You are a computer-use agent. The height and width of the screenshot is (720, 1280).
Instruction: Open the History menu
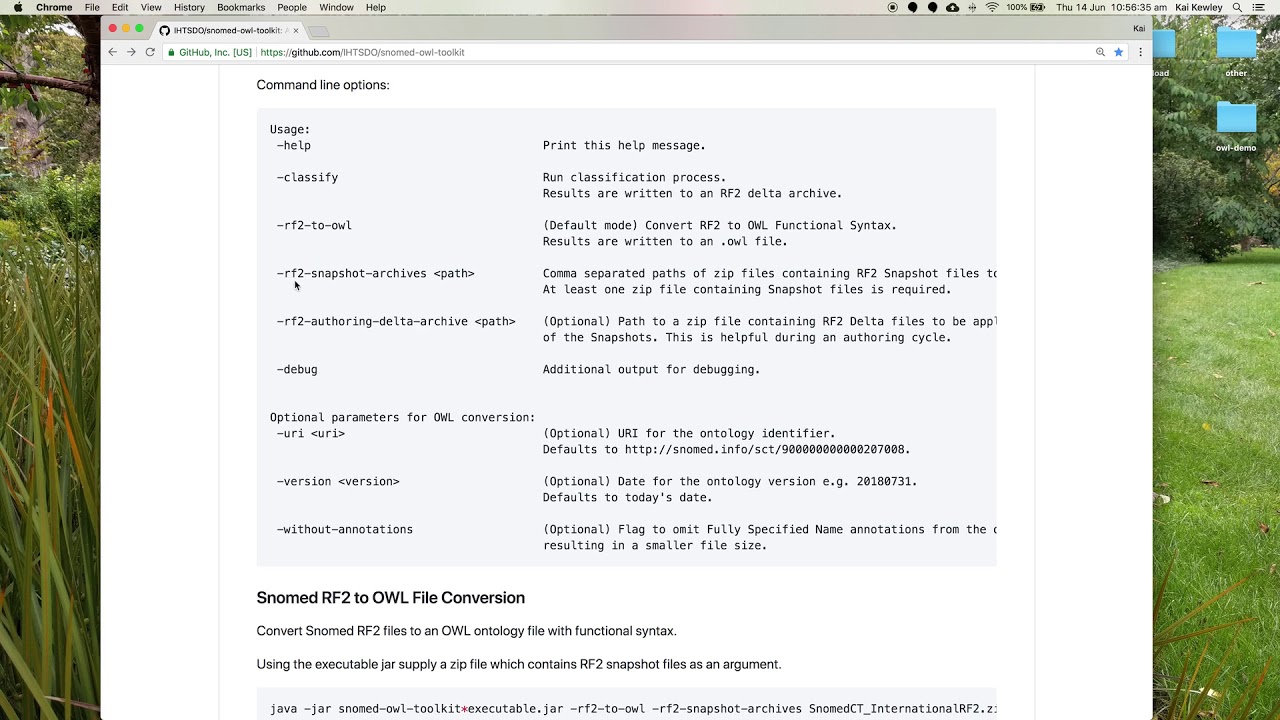pyautogui.click(x=189, y=7)
